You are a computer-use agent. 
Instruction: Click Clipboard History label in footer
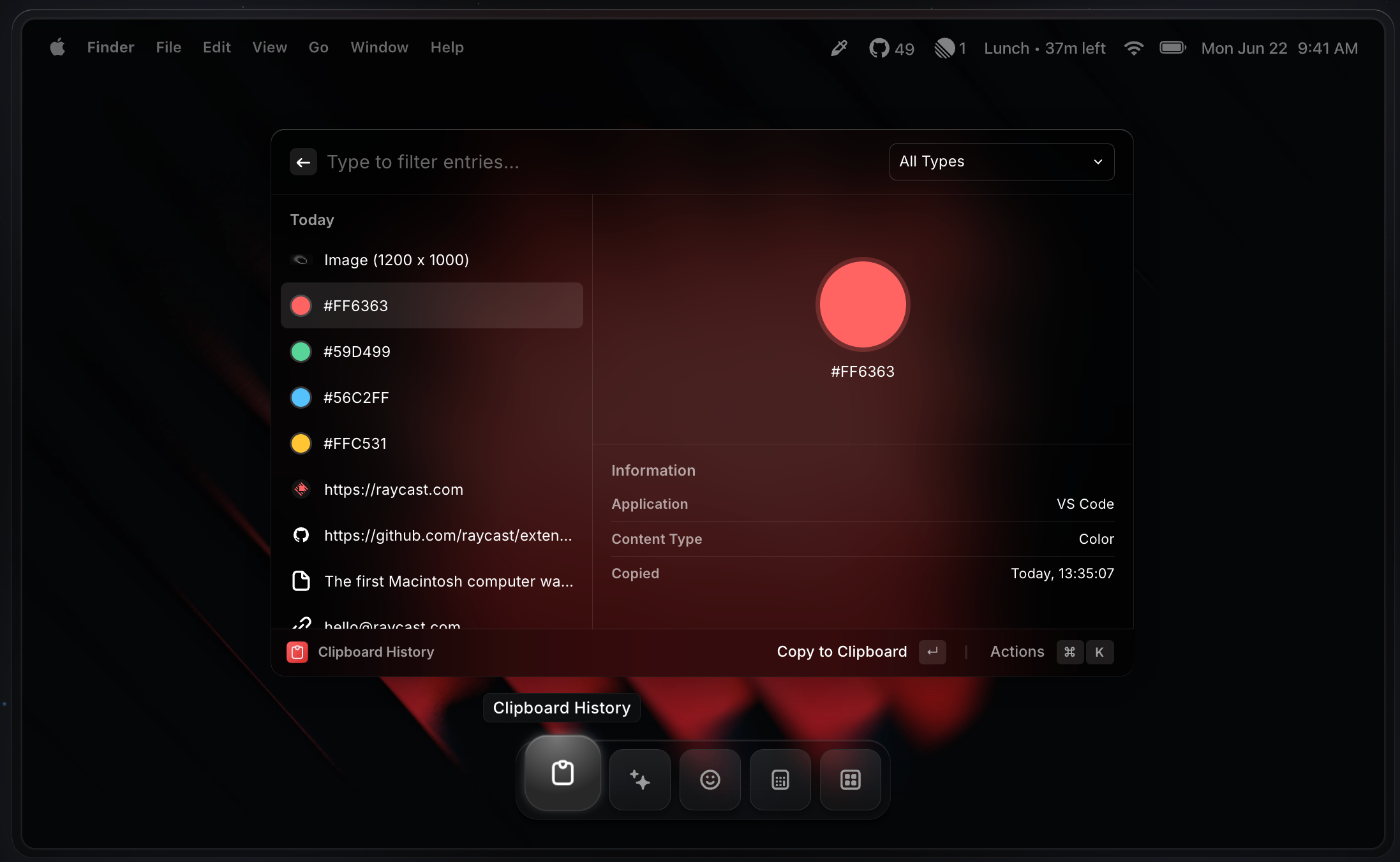pos(376,652)
